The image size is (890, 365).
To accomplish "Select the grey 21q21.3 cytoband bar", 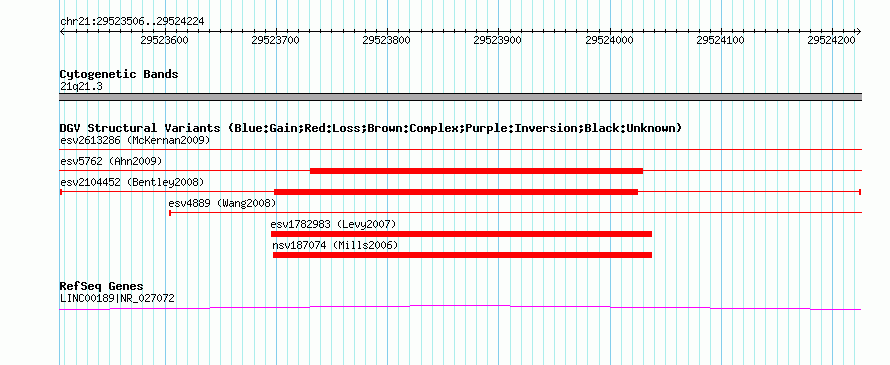I will tap(460, 97).
